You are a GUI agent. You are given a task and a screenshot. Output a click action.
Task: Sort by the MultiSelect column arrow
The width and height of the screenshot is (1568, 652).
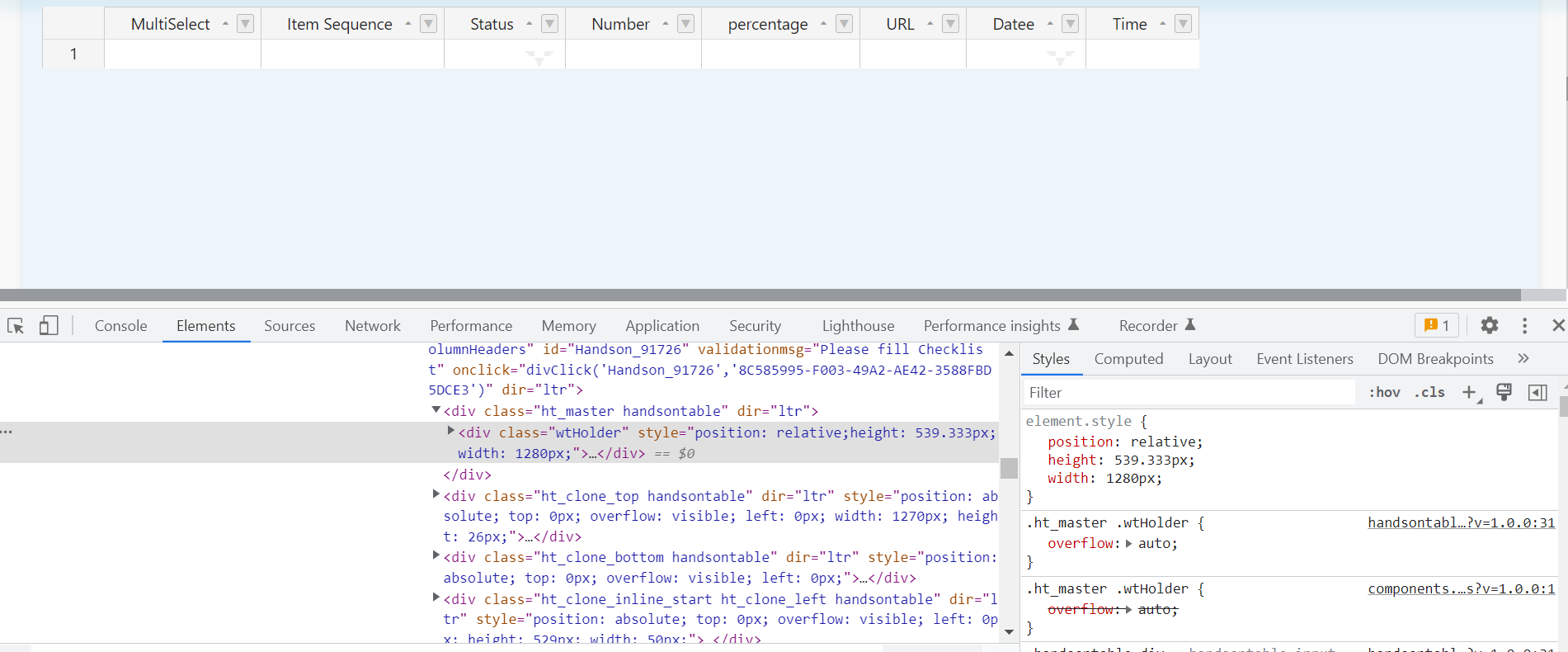pyautogui.click(x=225, y=24)
